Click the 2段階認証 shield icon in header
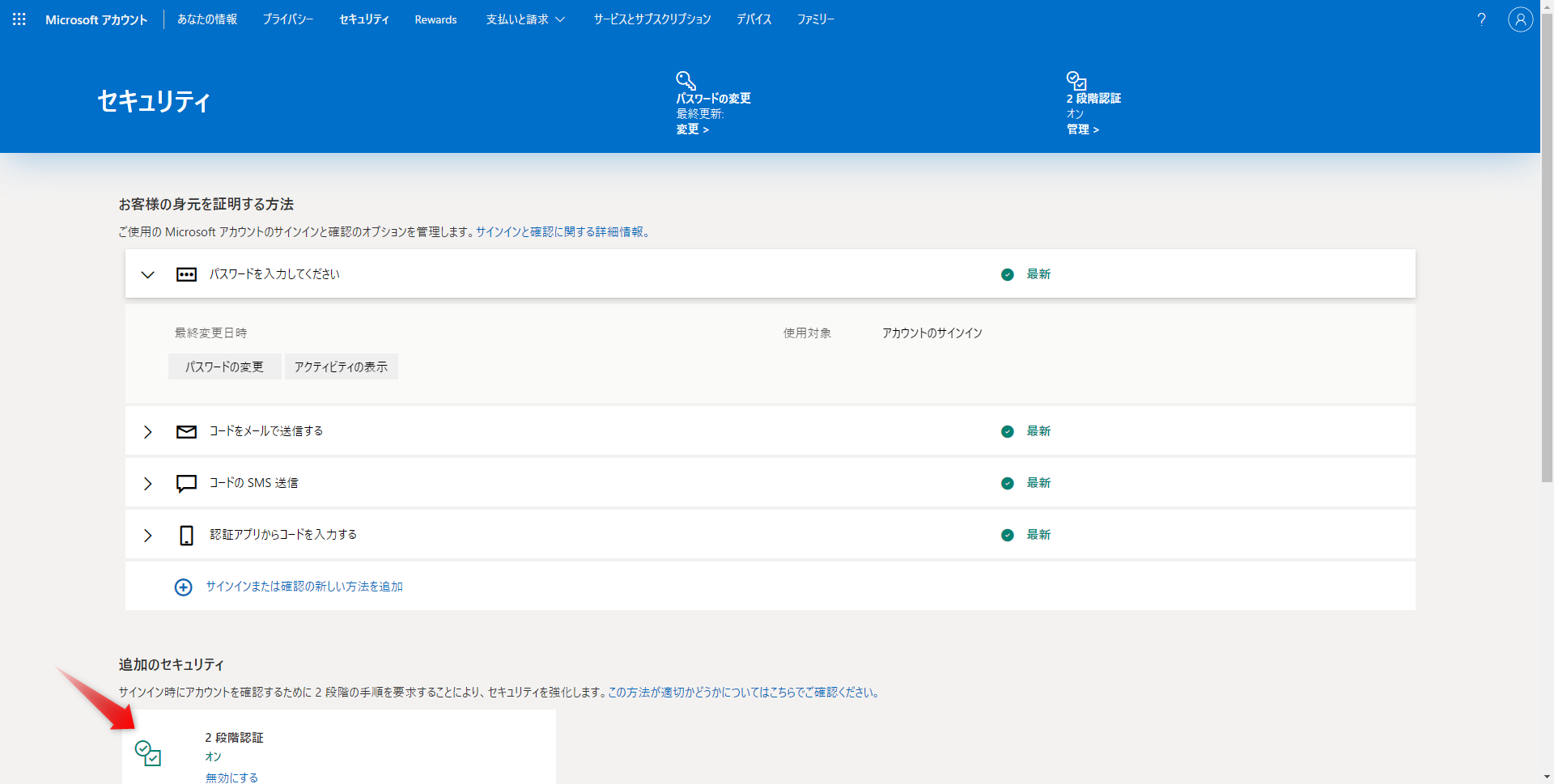This screenshot has width=1554, height=784. [1076, 80]
